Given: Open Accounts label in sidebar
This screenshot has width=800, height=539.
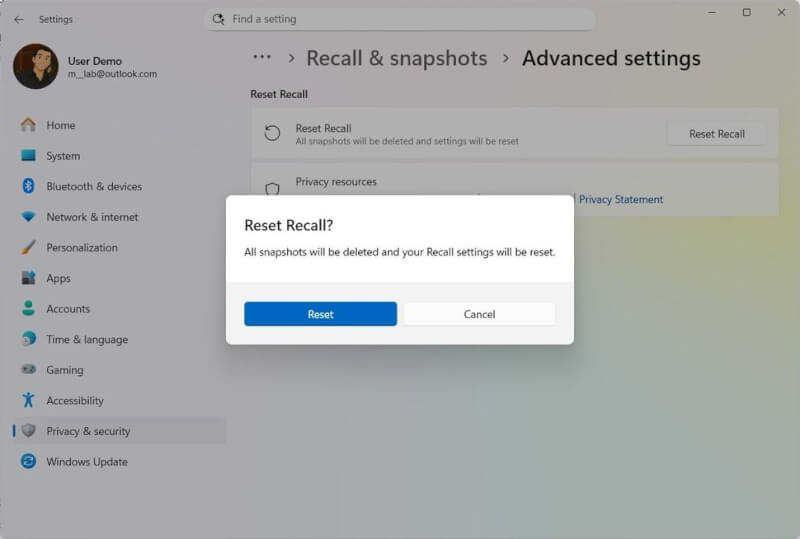Looking at the screenshot, I should click(x=68, y=309).
